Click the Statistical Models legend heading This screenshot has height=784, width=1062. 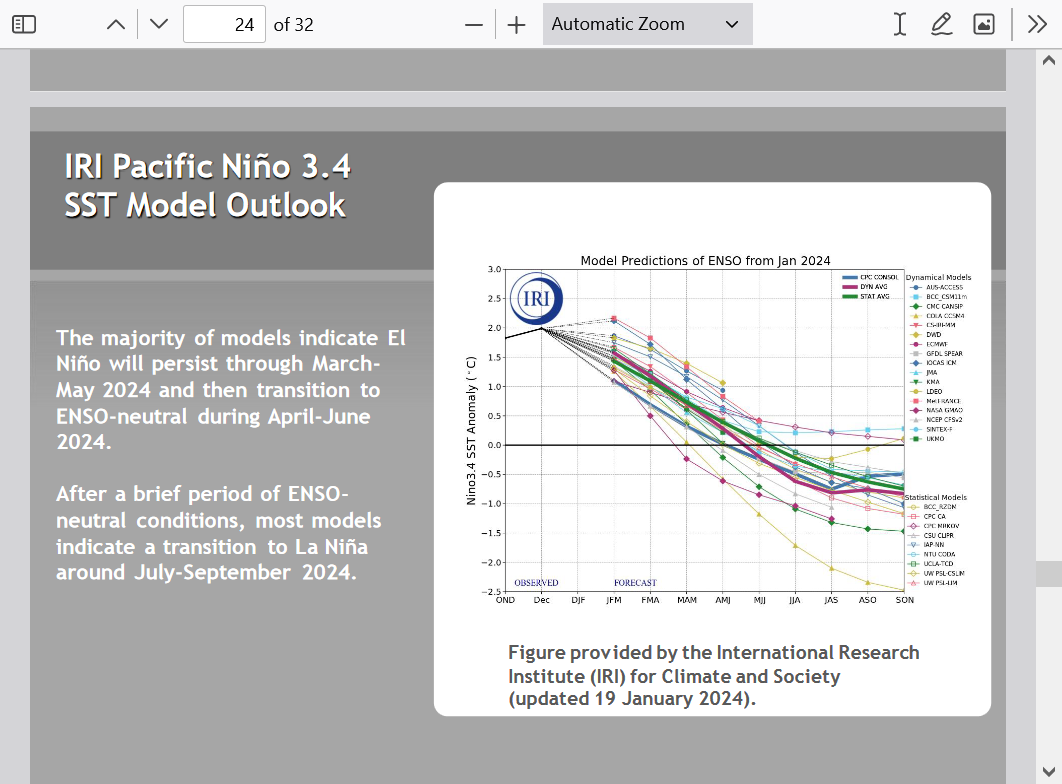tap(937, 497)
